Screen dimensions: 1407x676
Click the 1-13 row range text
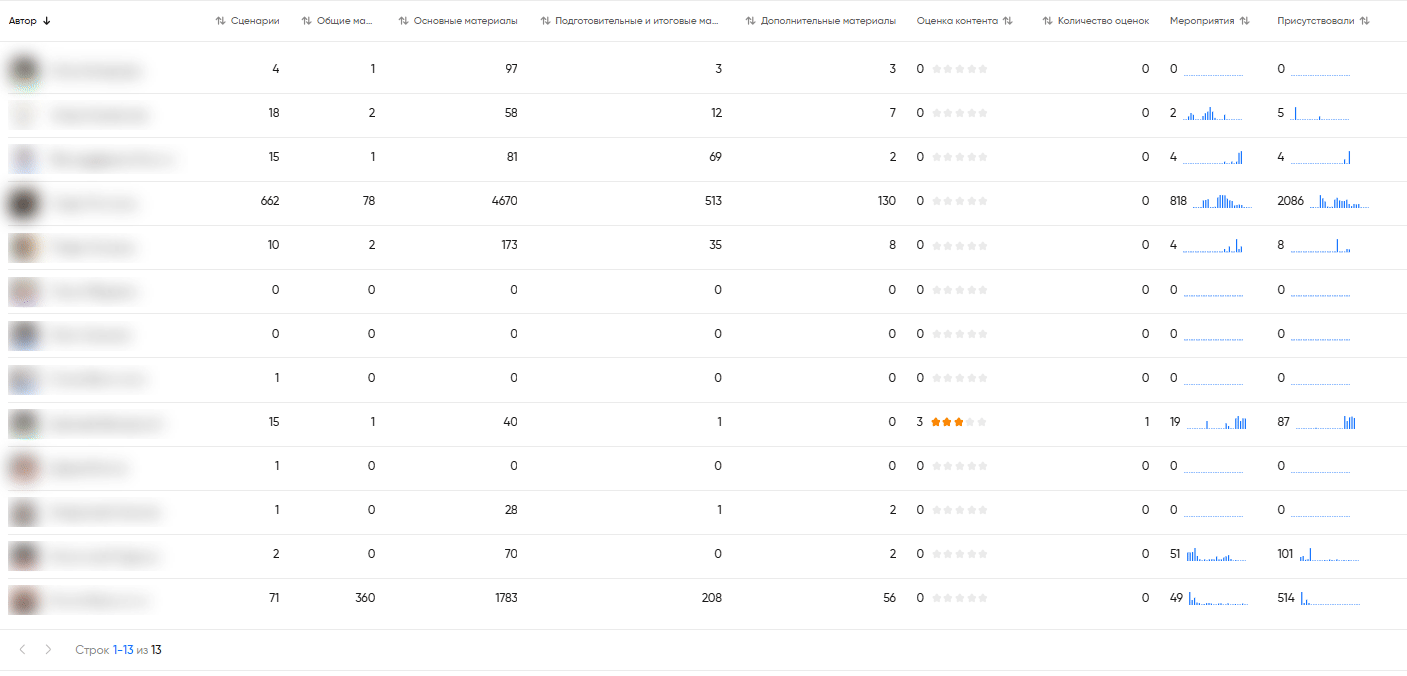pos(122,650)
